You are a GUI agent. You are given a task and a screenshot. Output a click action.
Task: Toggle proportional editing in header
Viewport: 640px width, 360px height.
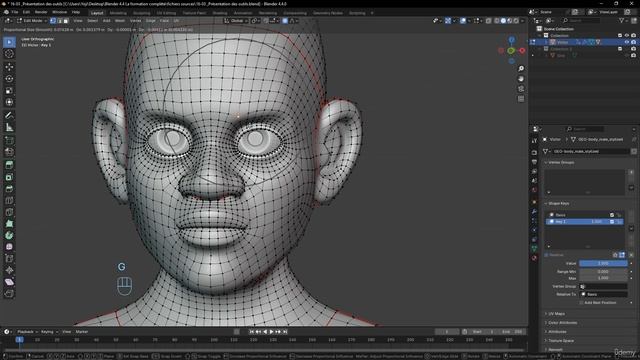(x=285, y=20)
